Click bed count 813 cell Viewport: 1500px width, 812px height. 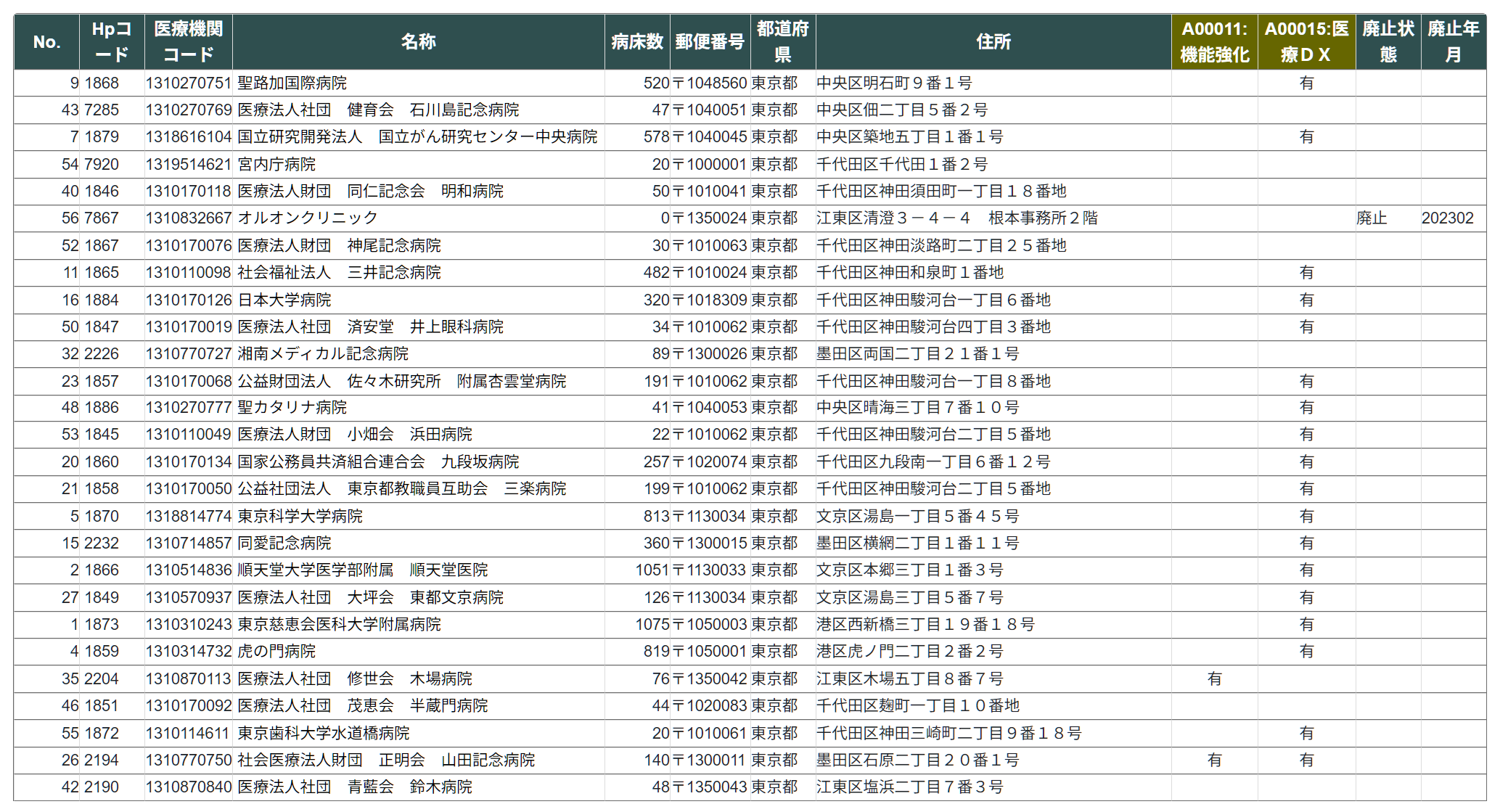click(637, 517)
